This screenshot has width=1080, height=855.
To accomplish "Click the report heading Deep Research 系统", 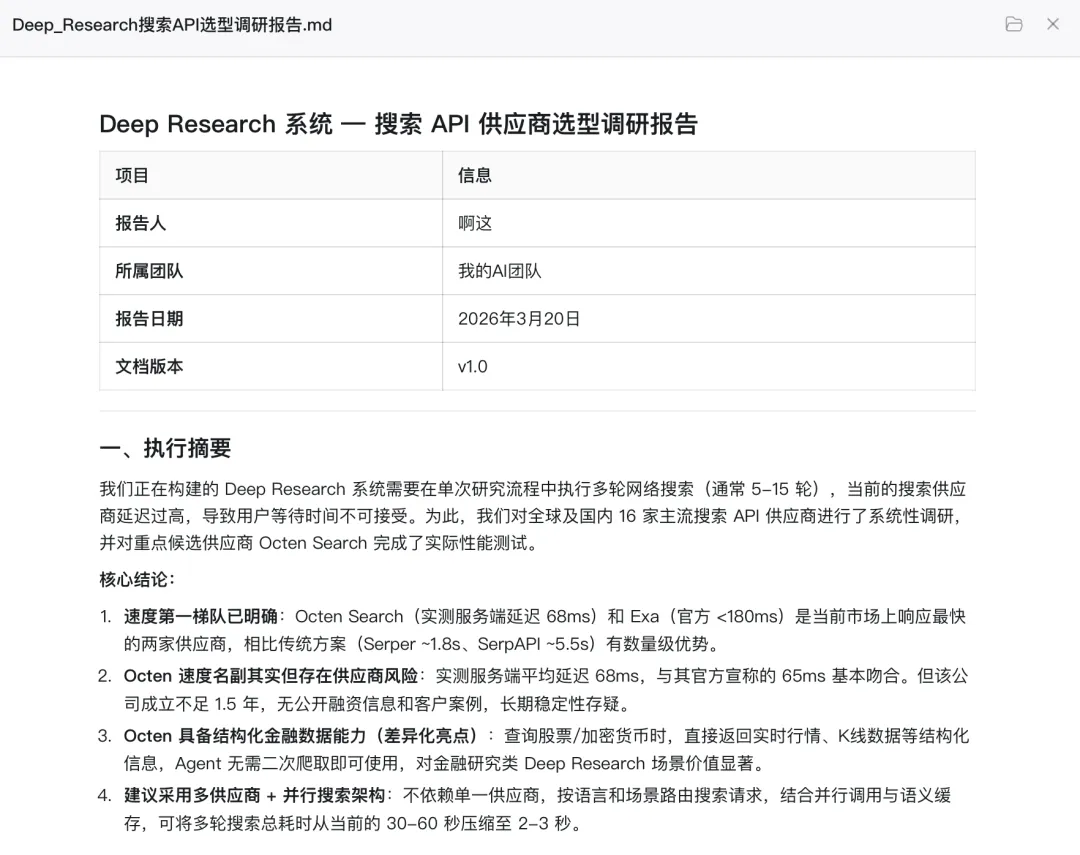I will tap(399, 124).
